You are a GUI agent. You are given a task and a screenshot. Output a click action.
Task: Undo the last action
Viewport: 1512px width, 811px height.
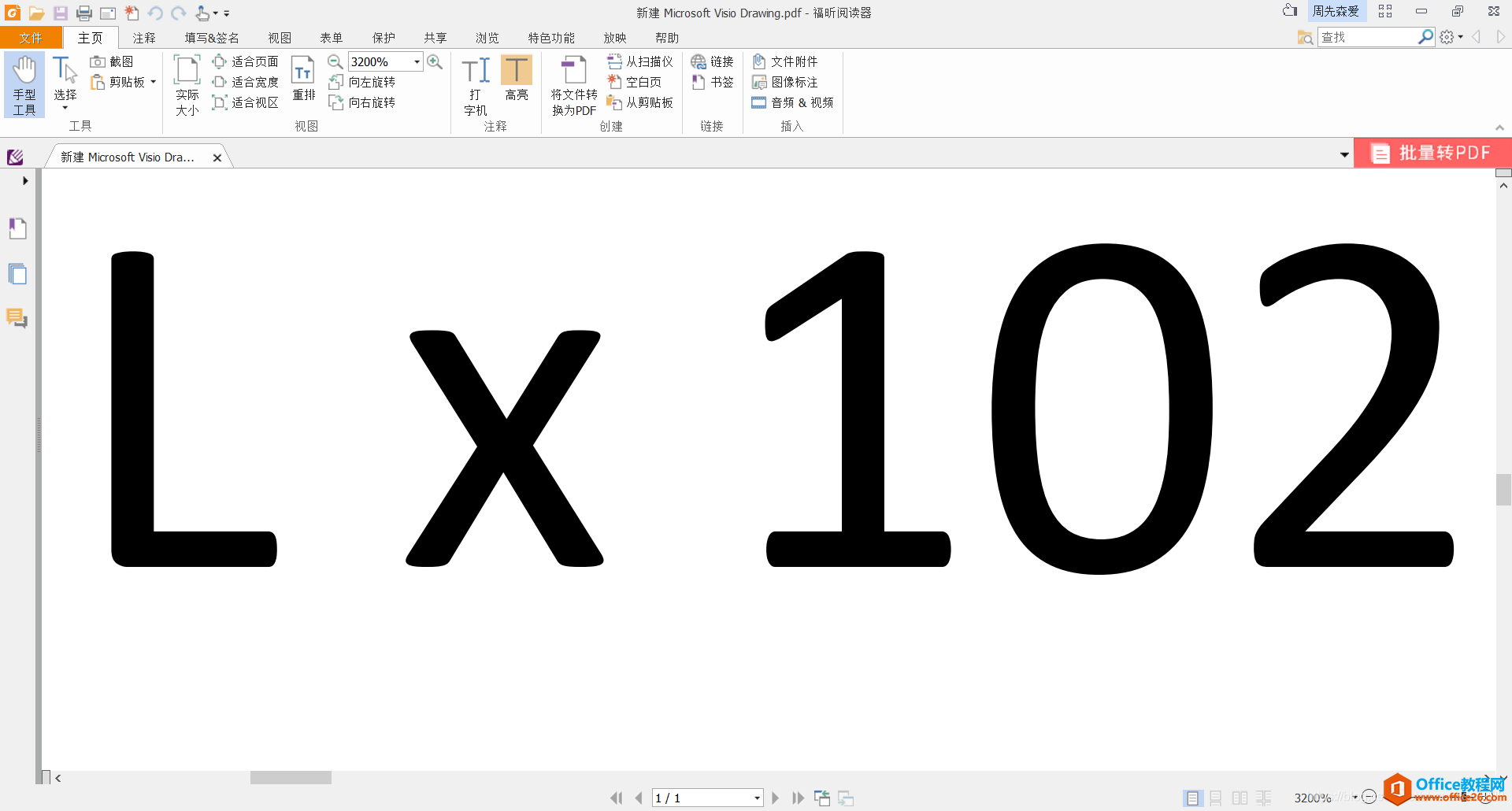(x=155, y=13)
